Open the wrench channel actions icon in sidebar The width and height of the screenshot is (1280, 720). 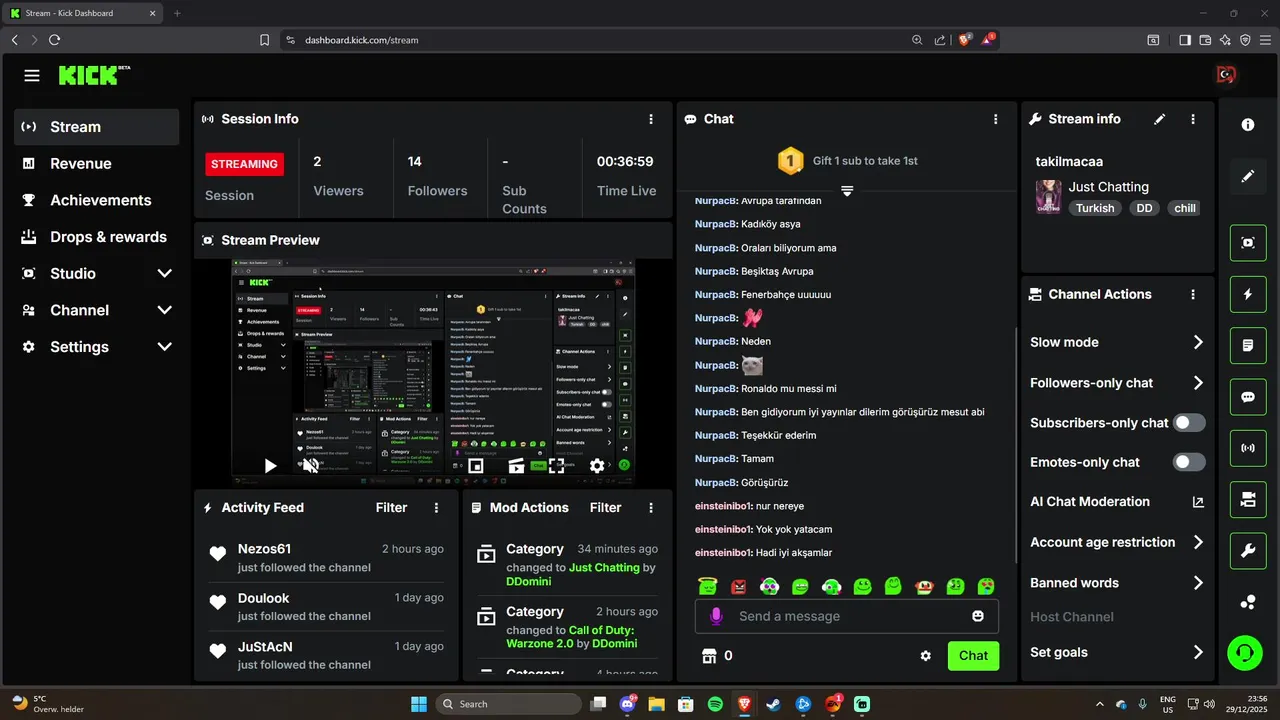1248,551
